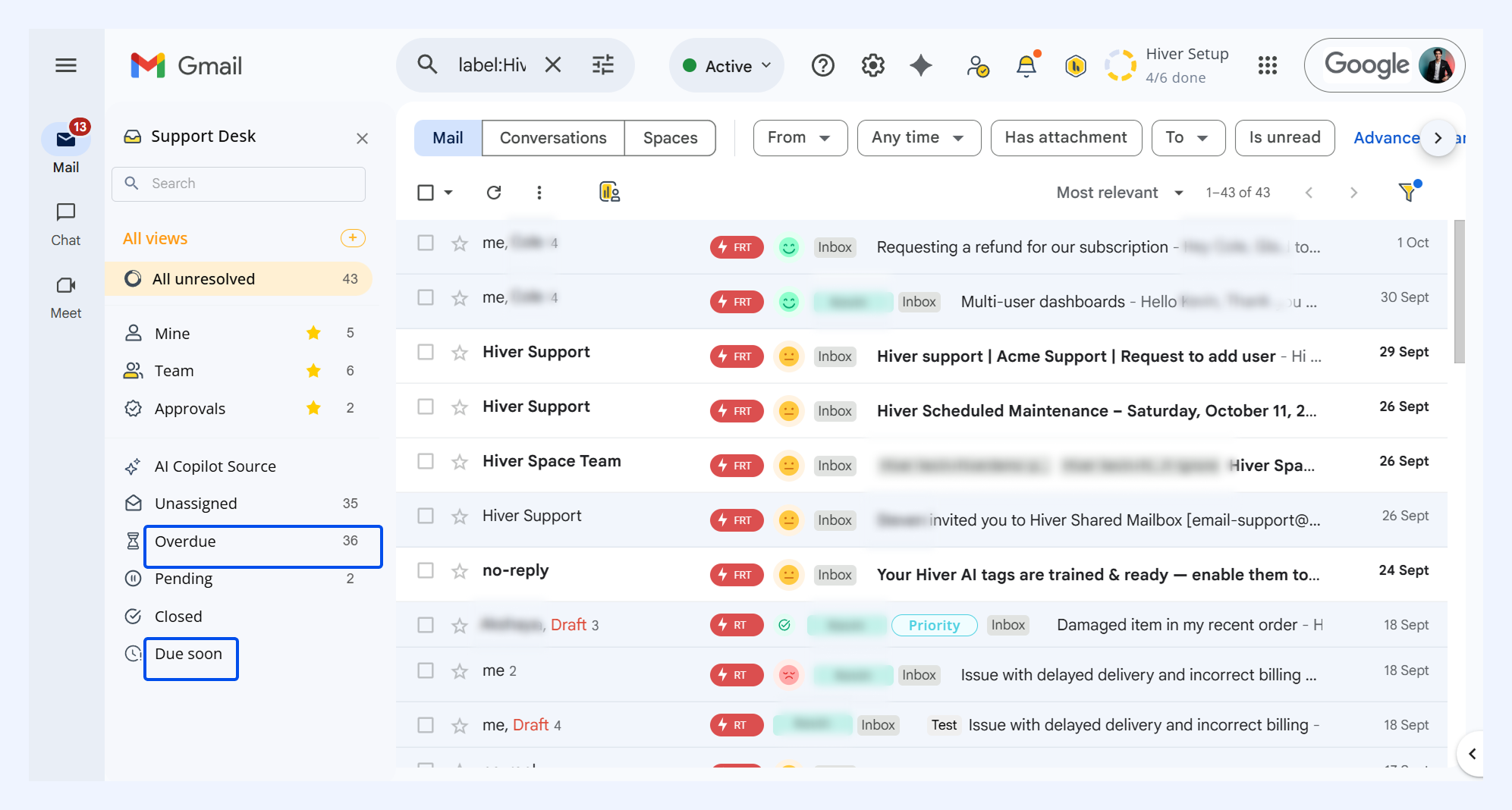Expand the select-all dropdown arrow
This screenshot has width=1512, height=810.
click(448, 193)
